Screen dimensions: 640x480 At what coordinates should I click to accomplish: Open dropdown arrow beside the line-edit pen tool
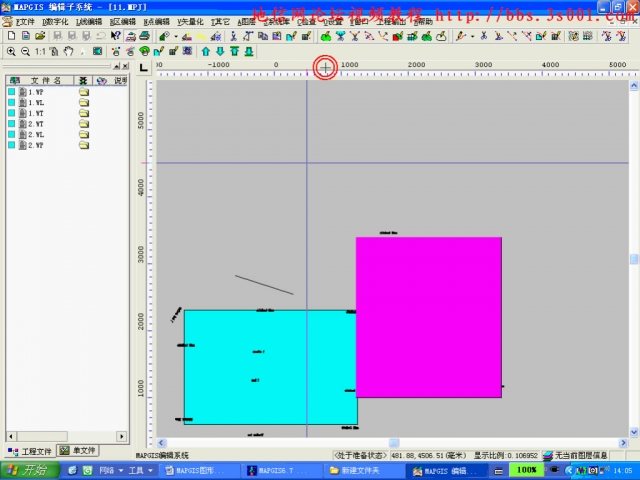472,36
